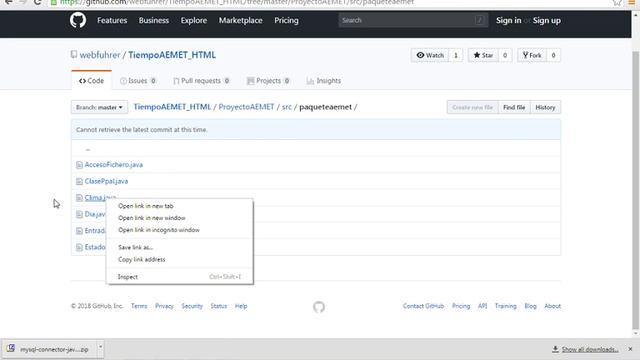Choose Save link as...

coord(180,247)
